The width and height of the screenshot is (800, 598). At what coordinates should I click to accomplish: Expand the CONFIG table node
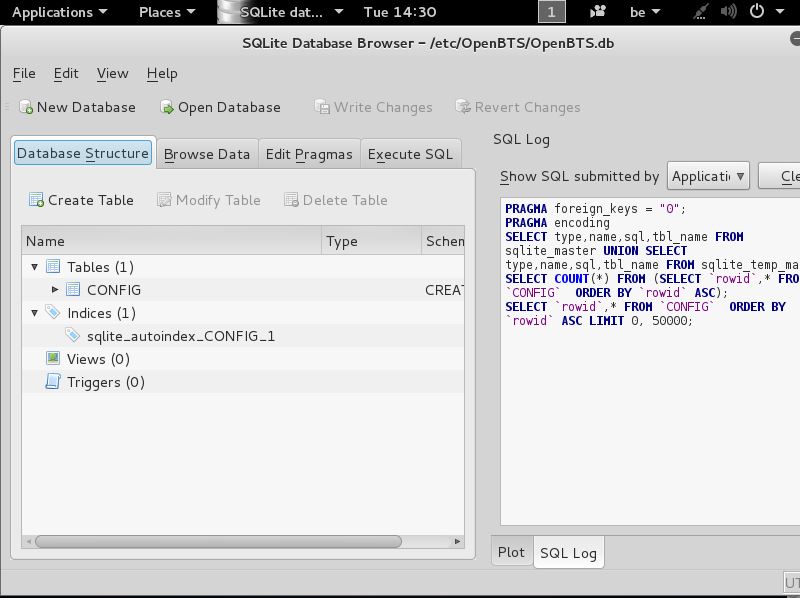[55, 290]
